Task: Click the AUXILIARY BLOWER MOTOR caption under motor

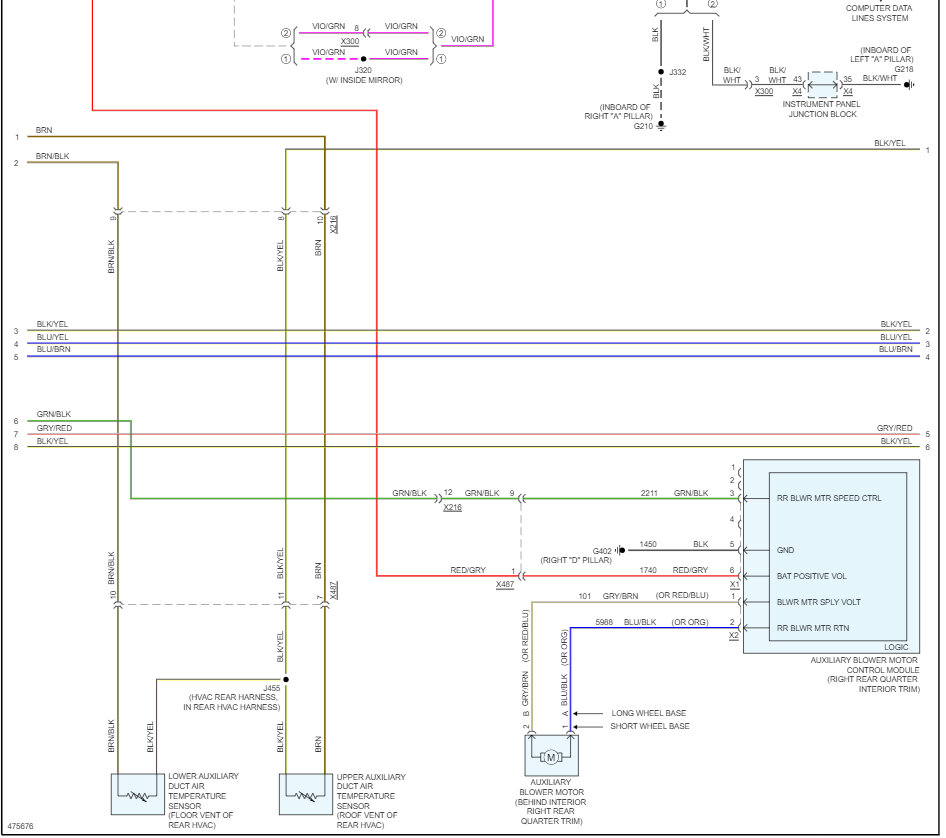Action: tap(550, 802)
